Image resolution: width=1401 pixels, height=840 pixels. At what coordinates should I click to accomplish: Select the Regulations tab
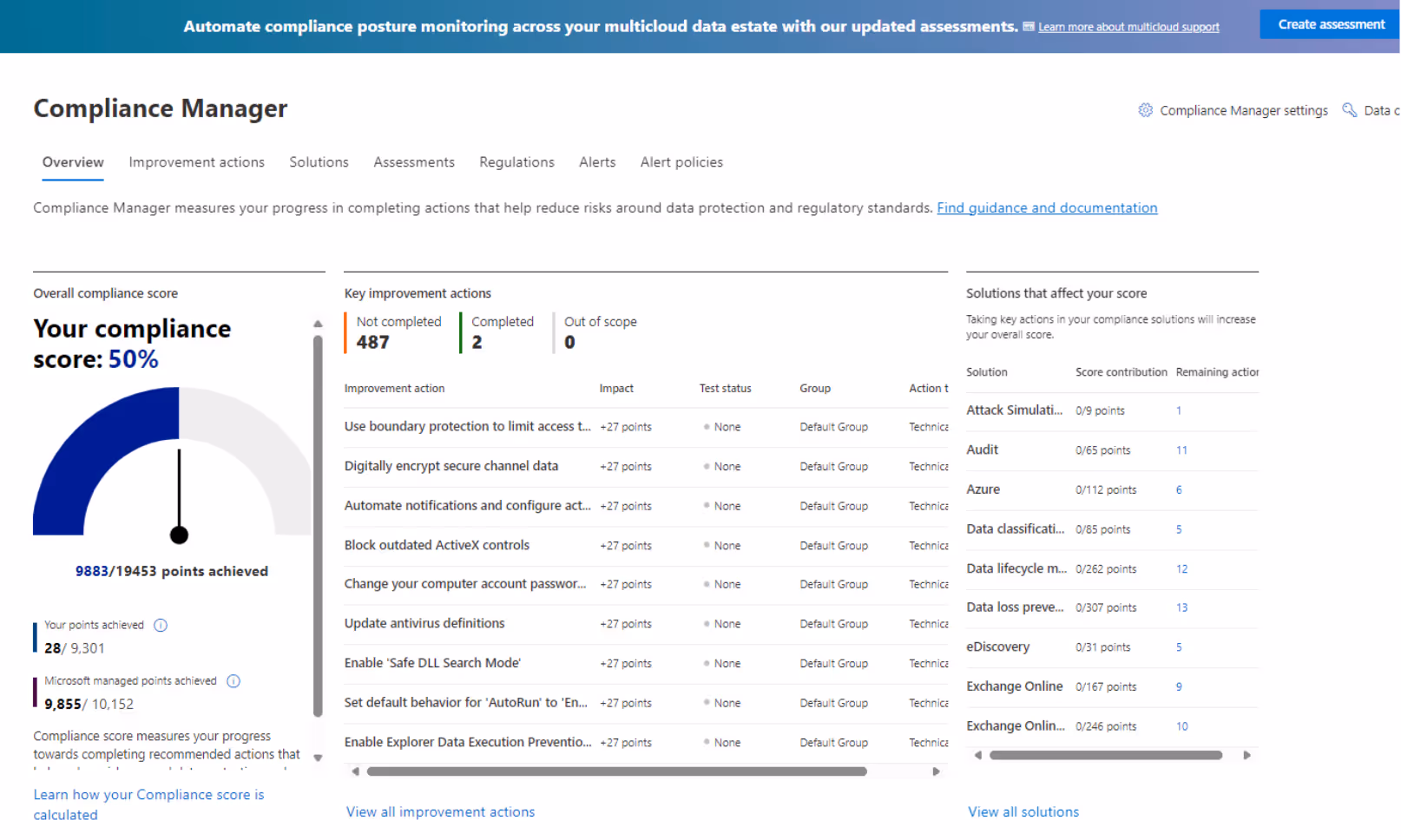click(x=516, y=162)
